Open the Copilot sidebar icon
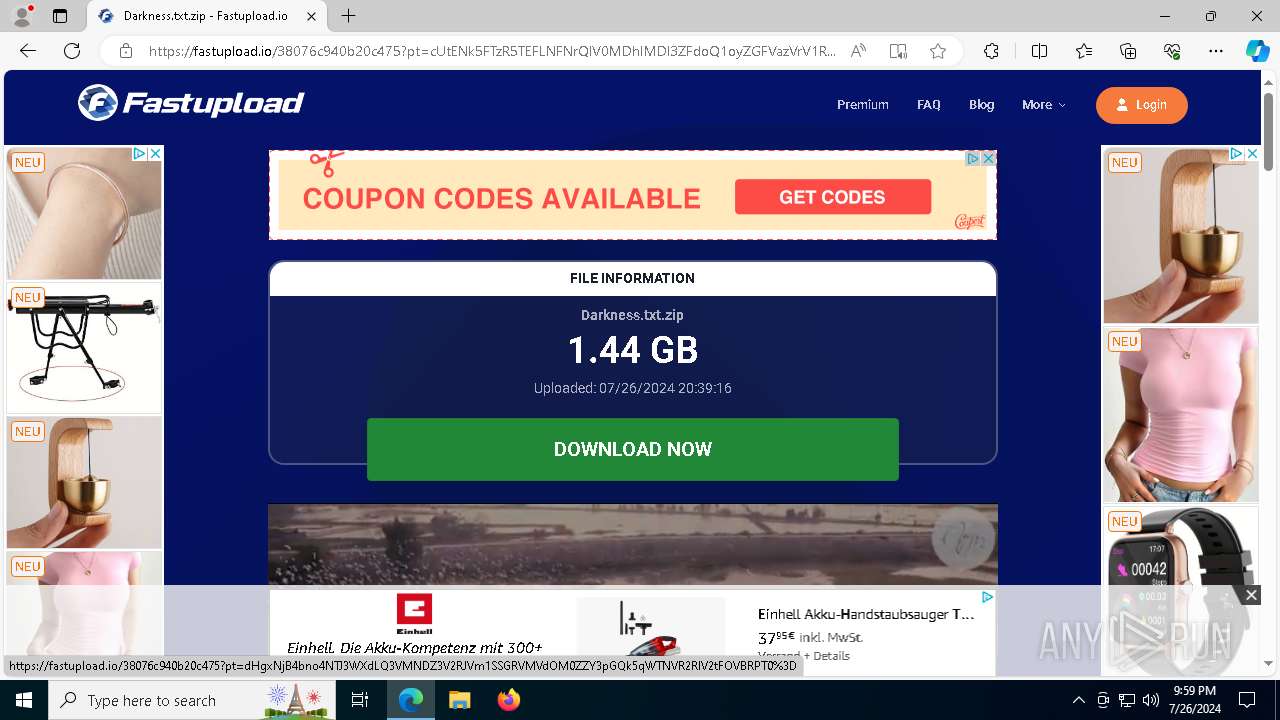Image resolution: width=1280 pixels, height=720 pixels. pyautogui.click(x=1257, y=51)
